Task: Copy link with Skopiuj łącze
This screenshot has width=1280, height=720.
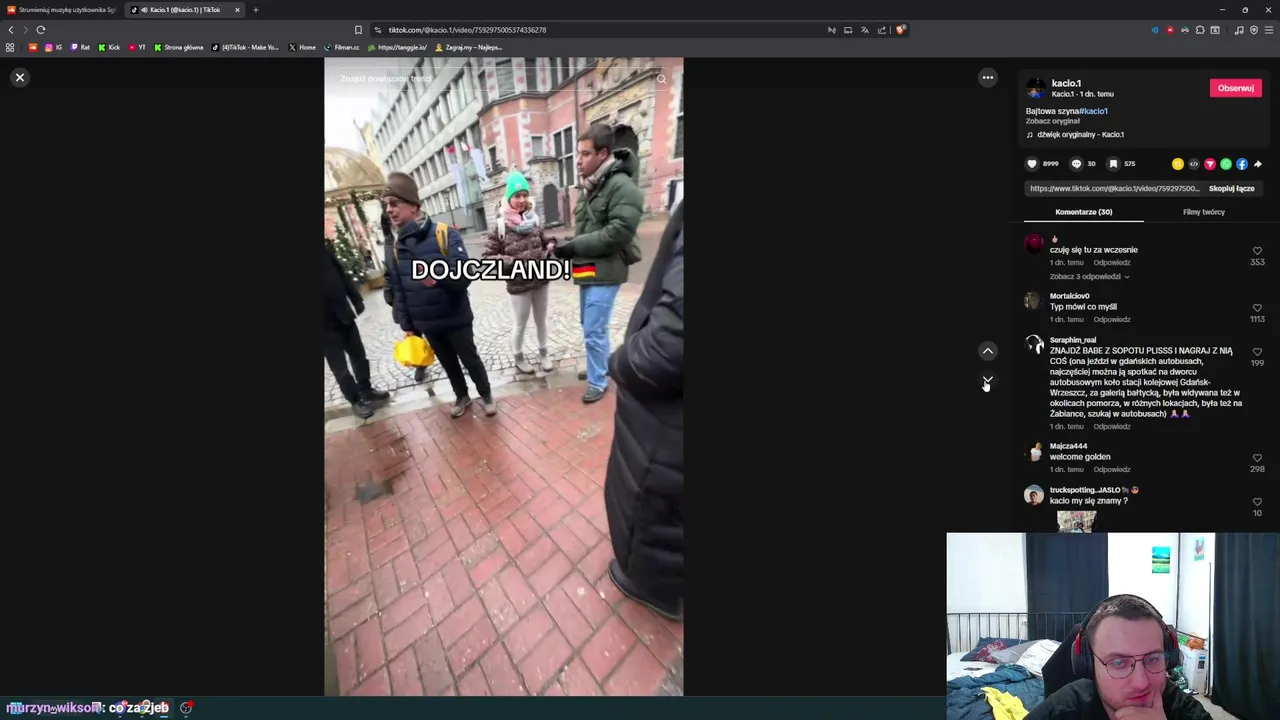Action: tap(1231, 188)
